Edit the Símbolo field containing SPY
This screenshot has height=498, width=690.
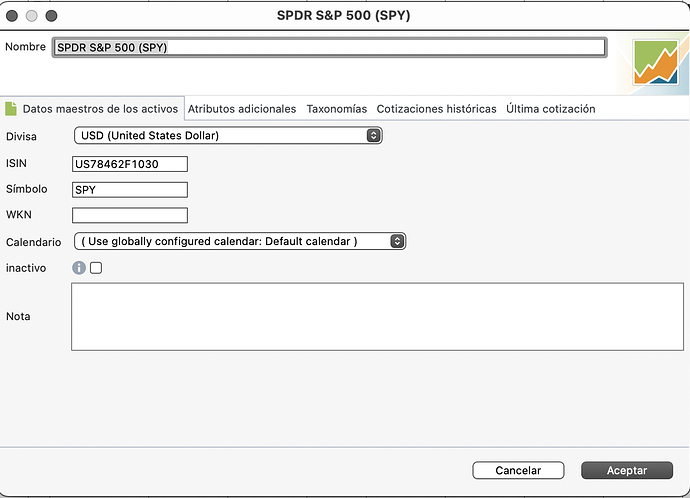click(130, 190)
